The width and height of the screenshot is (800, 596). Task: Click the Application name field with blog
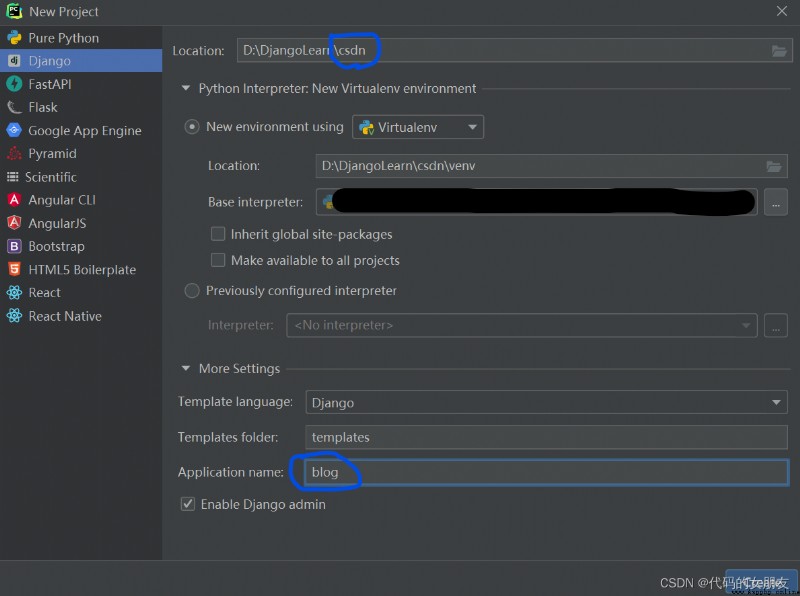click(546, 473)
